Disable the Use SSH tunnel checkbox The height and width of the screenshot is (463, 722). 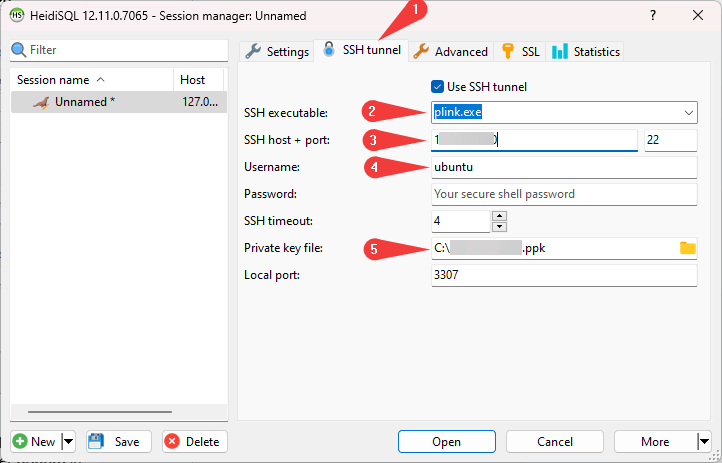pos(437,86)
